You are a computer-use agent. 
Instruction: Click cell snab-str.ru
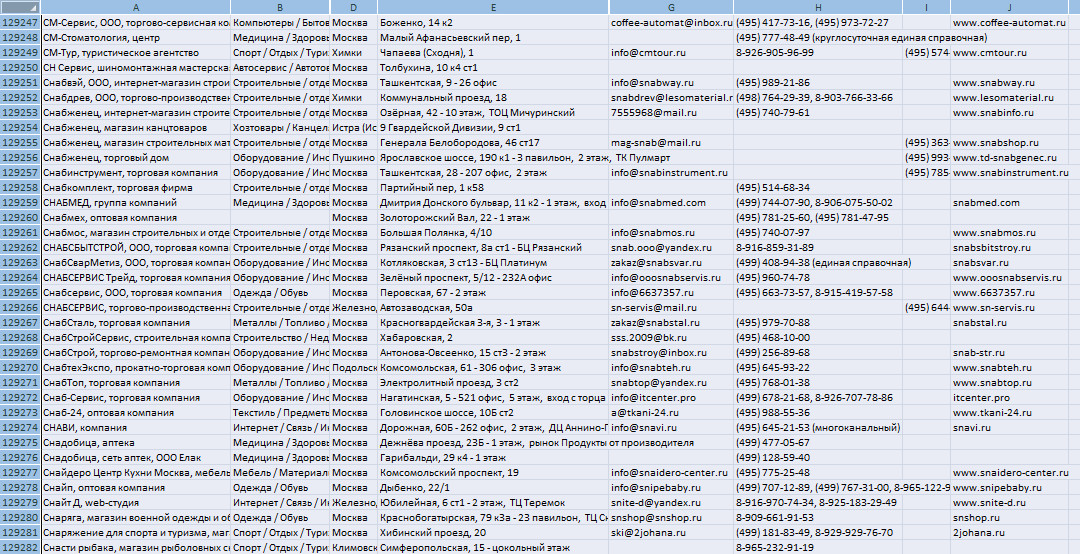click(x=1009, y=352)
